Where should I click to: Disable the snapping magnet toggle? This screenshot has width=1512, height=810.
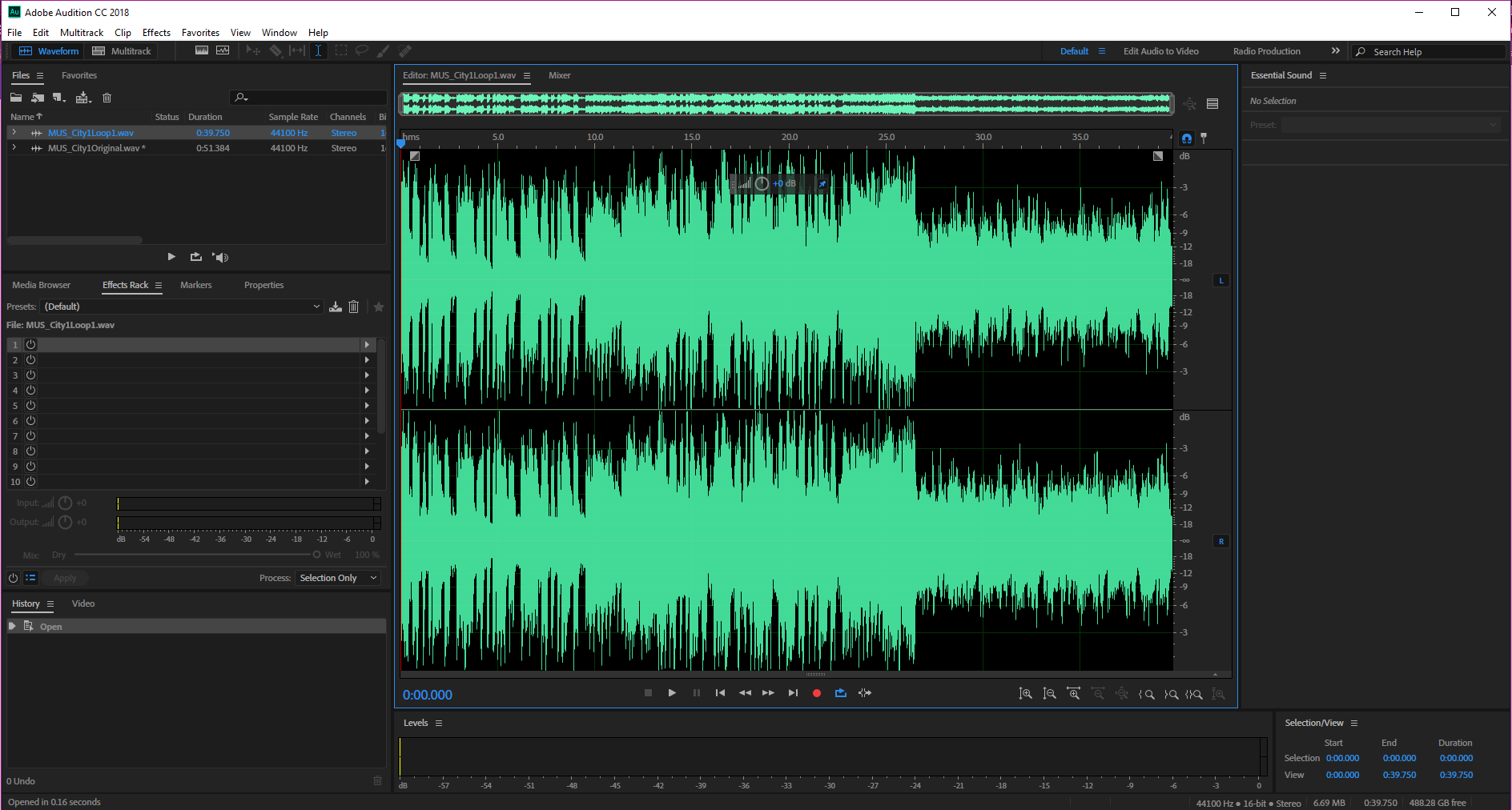1186,137
